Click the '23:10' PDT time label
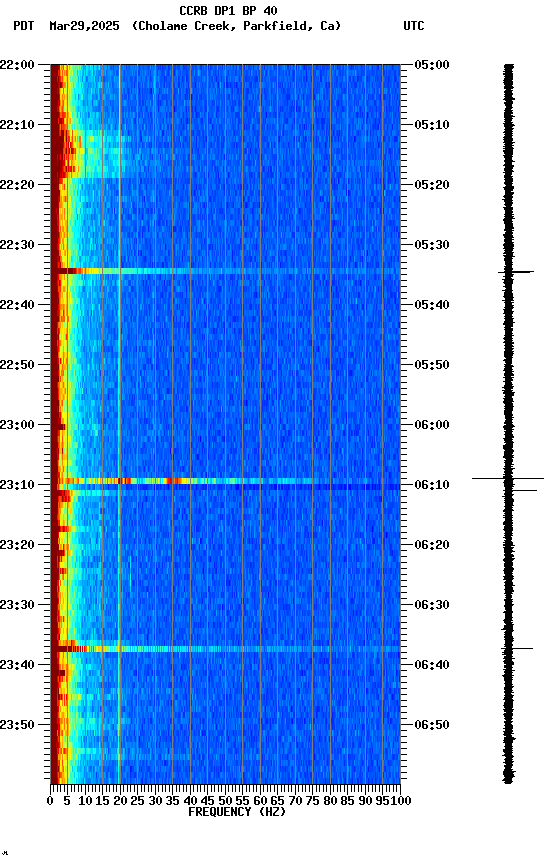The width and height of the screenshot is (552, 864). coord(17,485)
